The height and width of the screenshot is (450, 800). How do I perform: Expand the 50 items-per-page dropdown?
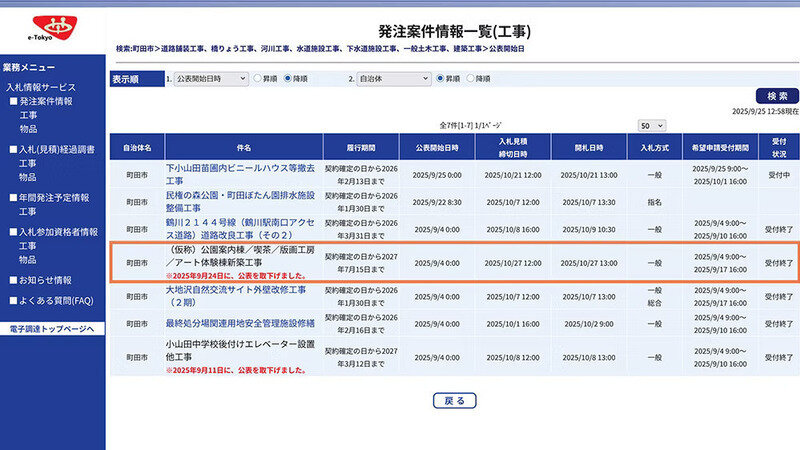tap(652, 126)
